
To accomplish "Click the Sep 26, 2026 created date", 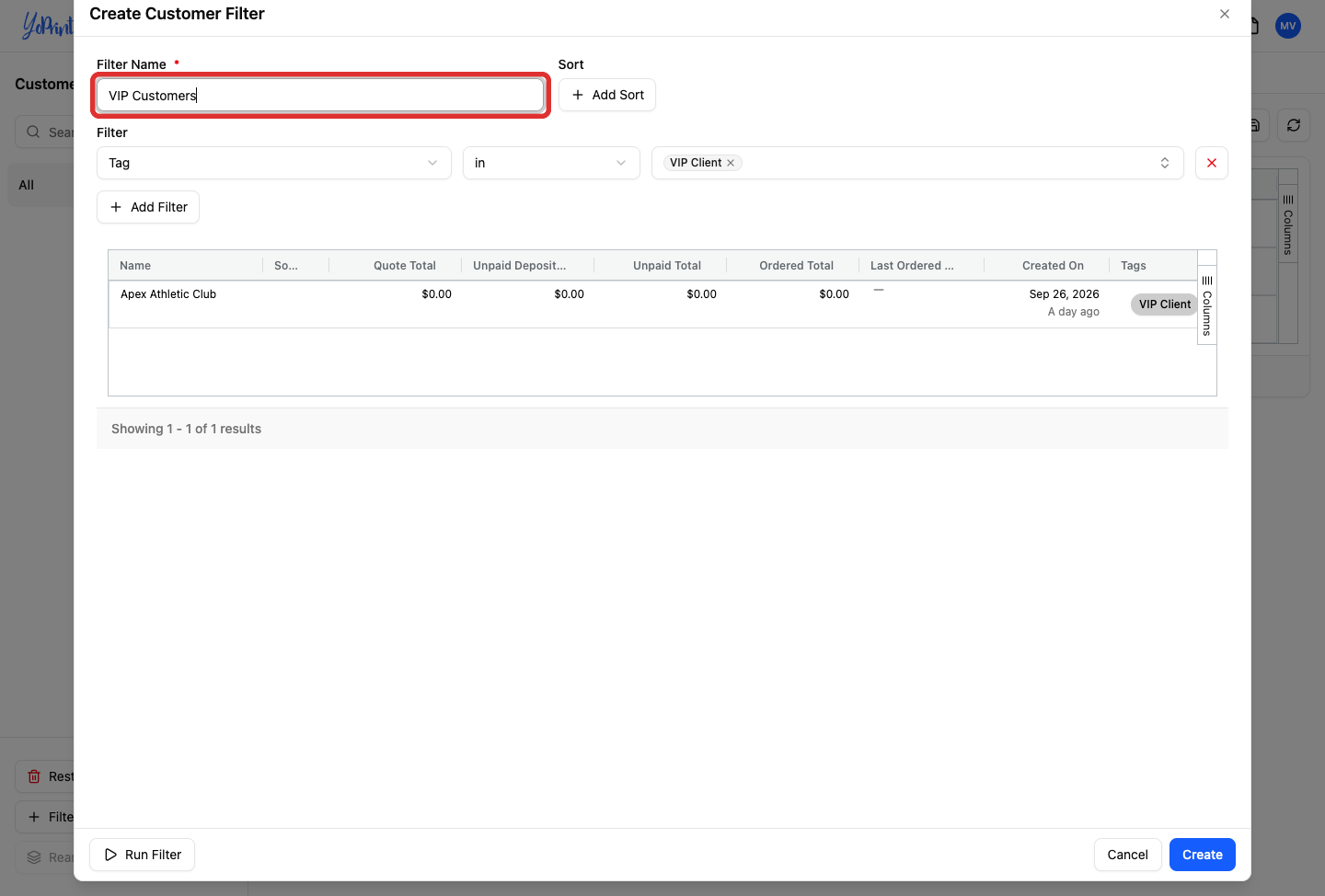I will point(1064,294).
